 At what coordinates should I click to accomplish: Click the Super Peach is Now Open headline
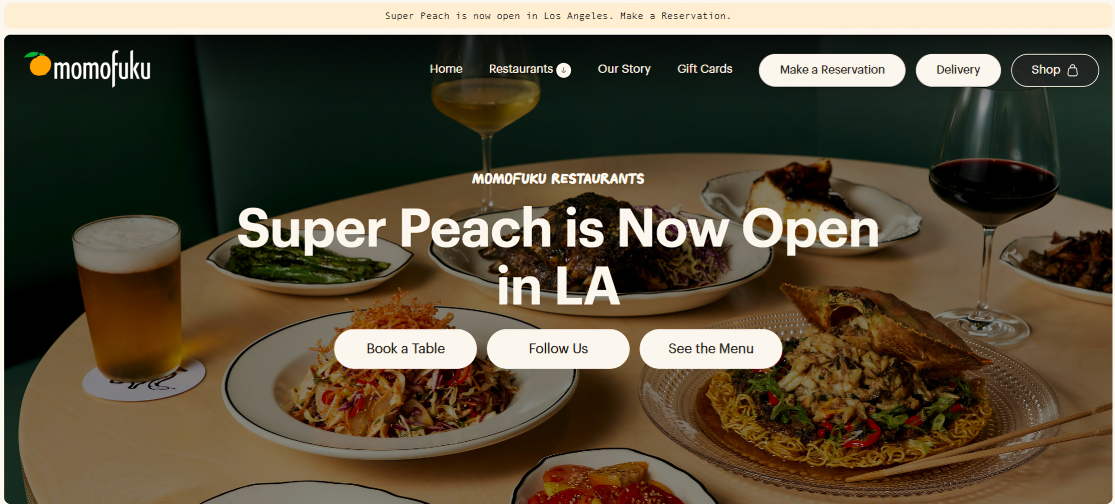(558, 257)
